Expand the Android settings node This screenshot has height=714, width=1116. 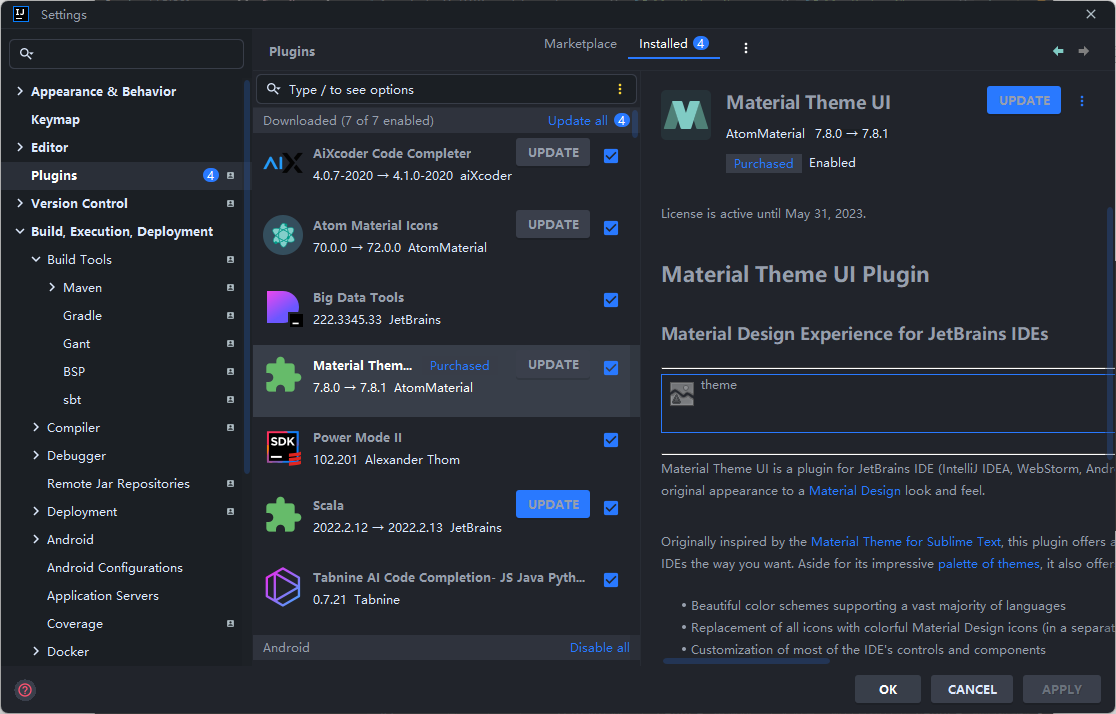tap(36, 540)
